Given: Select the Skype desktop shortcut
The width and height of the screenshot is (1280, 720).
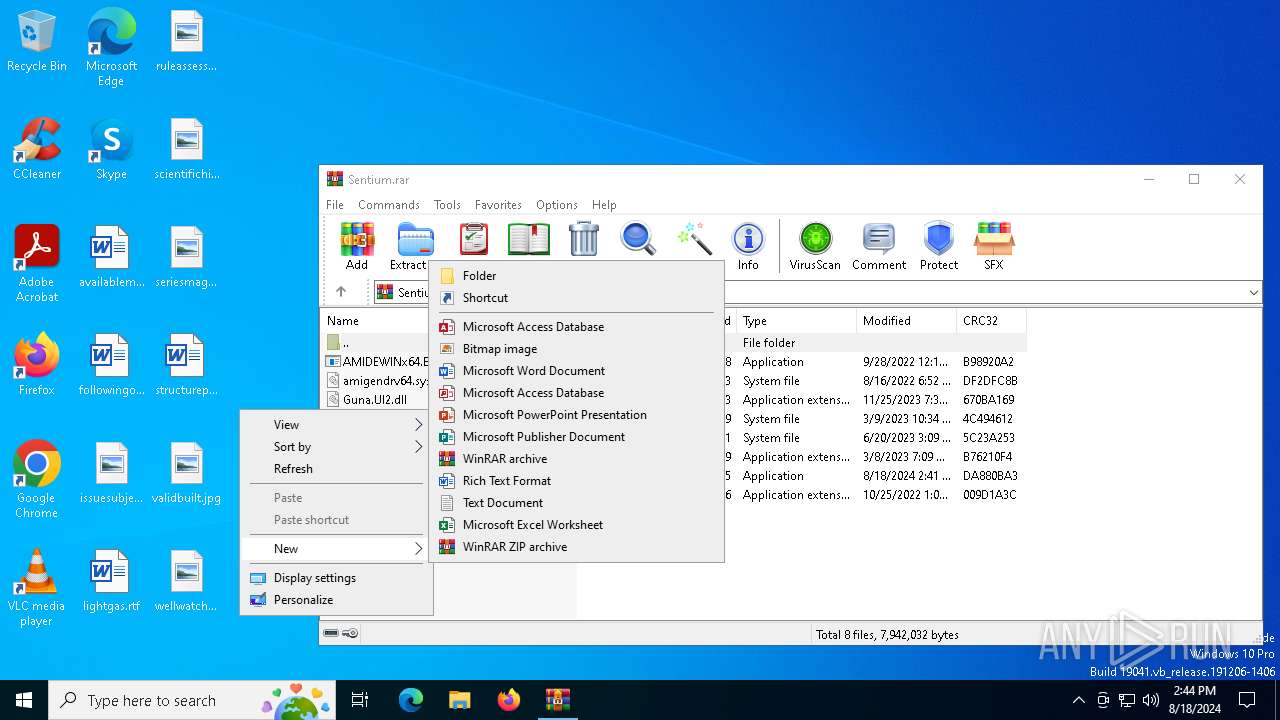Looking at the screenshot, I should click(111, 150).
